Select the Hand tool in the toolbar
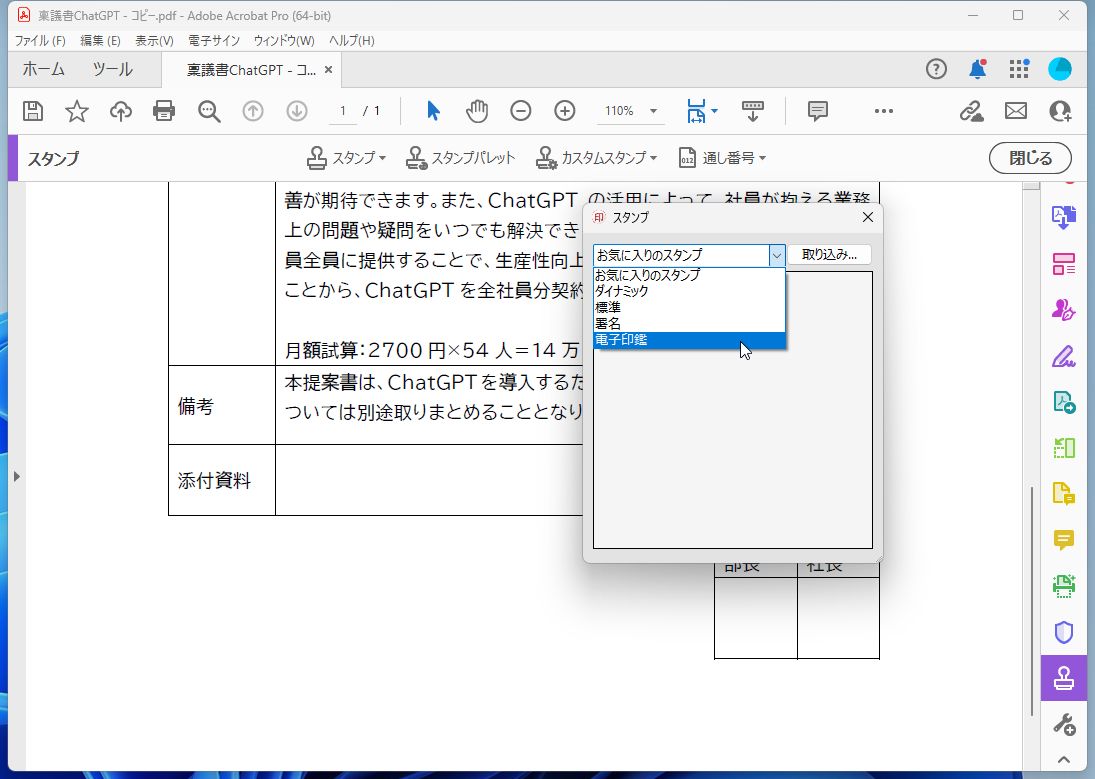The height and width of the screenshot is (779, 1095). click(x=477, y=111)
